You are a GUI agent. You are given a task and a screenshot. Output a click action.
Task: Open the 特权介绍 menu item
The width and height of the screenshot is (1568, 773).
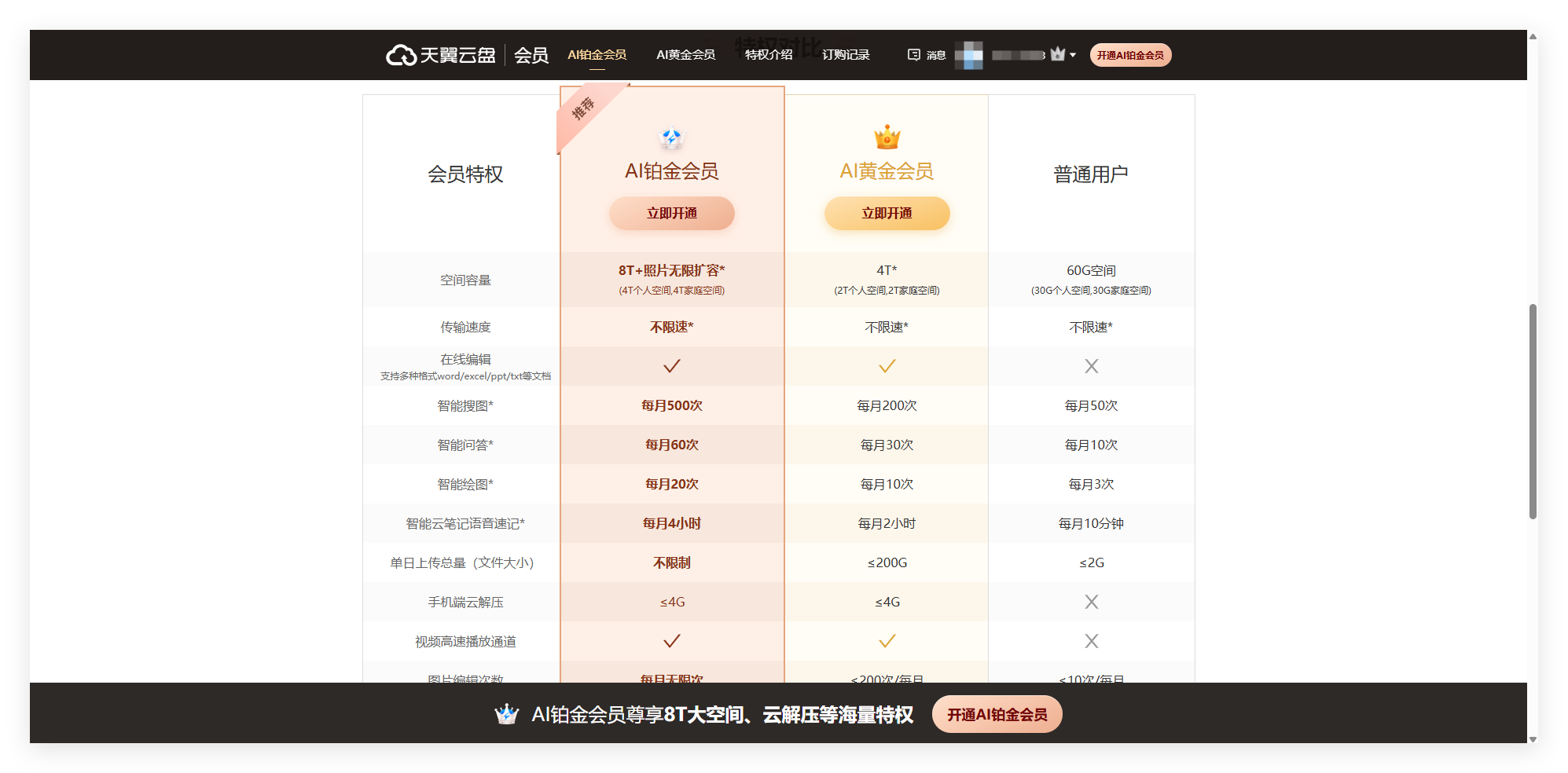(769, 55)
